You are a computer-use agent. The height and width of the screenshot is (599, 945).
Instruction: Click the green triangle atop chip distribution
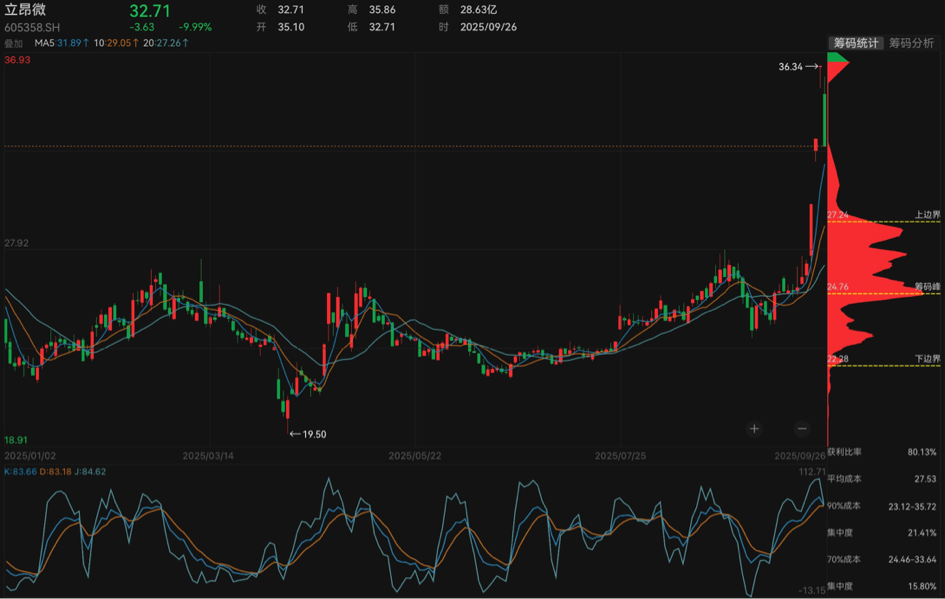point(837,57)
